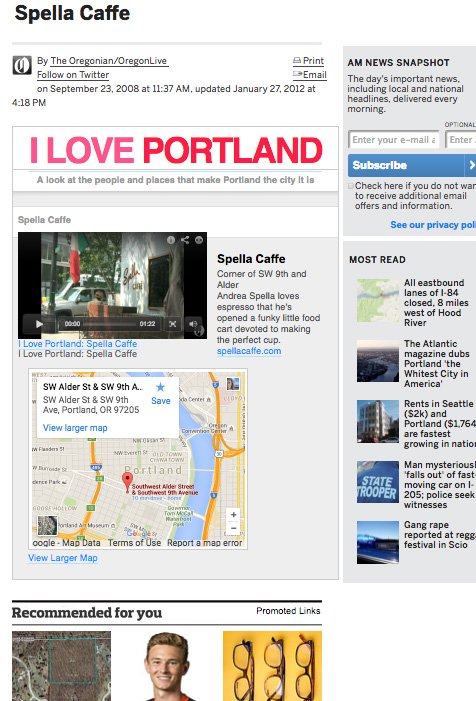Image resolution: width=476 pixels, height=701 pixels.
Task: Click Portland aerial thumbnail
Action: (x=378, y=361)
